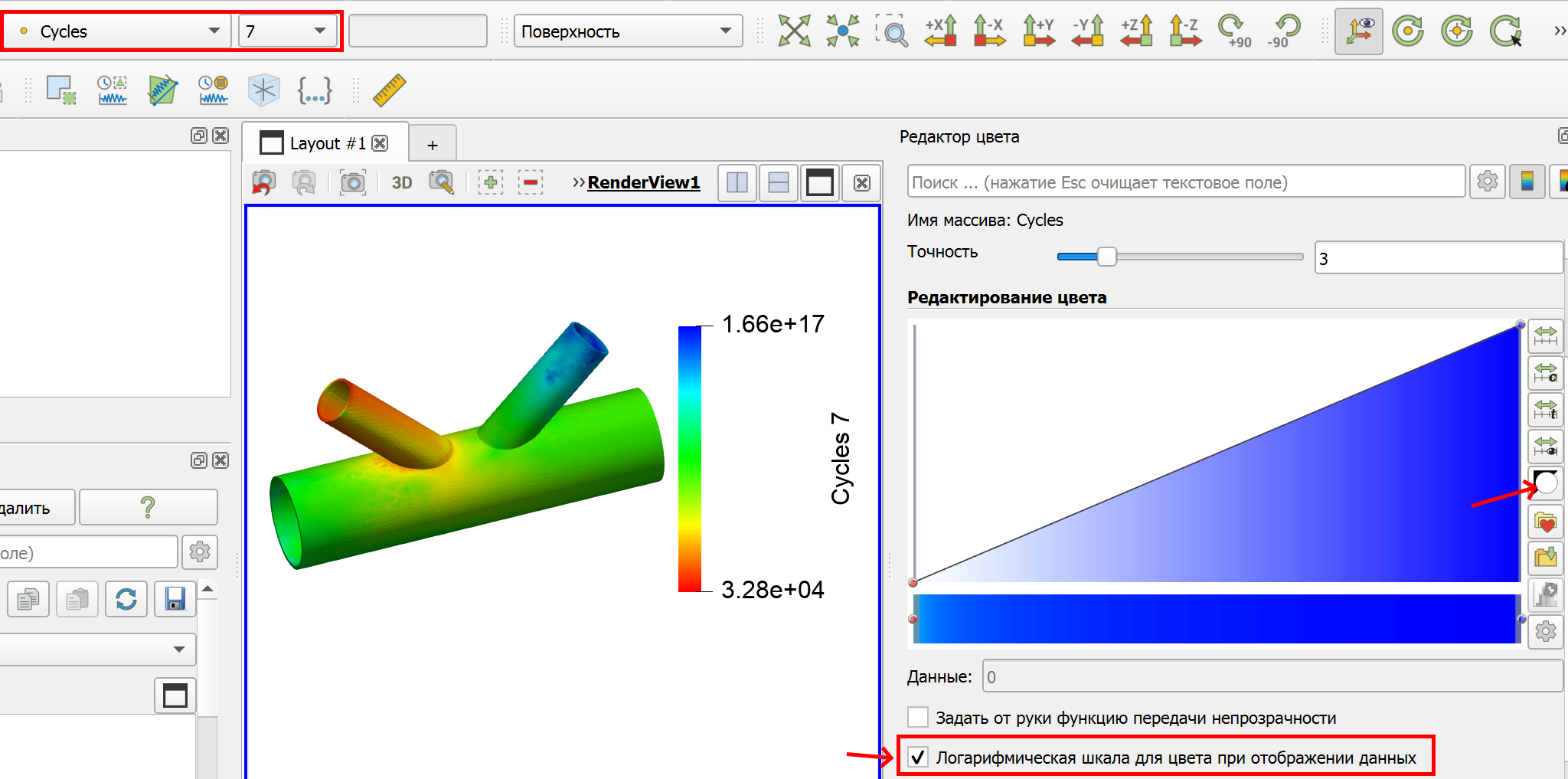Choose a color map preset with heart icon
Screen dimensions: 1568x779
click(x=1546, y=522)
